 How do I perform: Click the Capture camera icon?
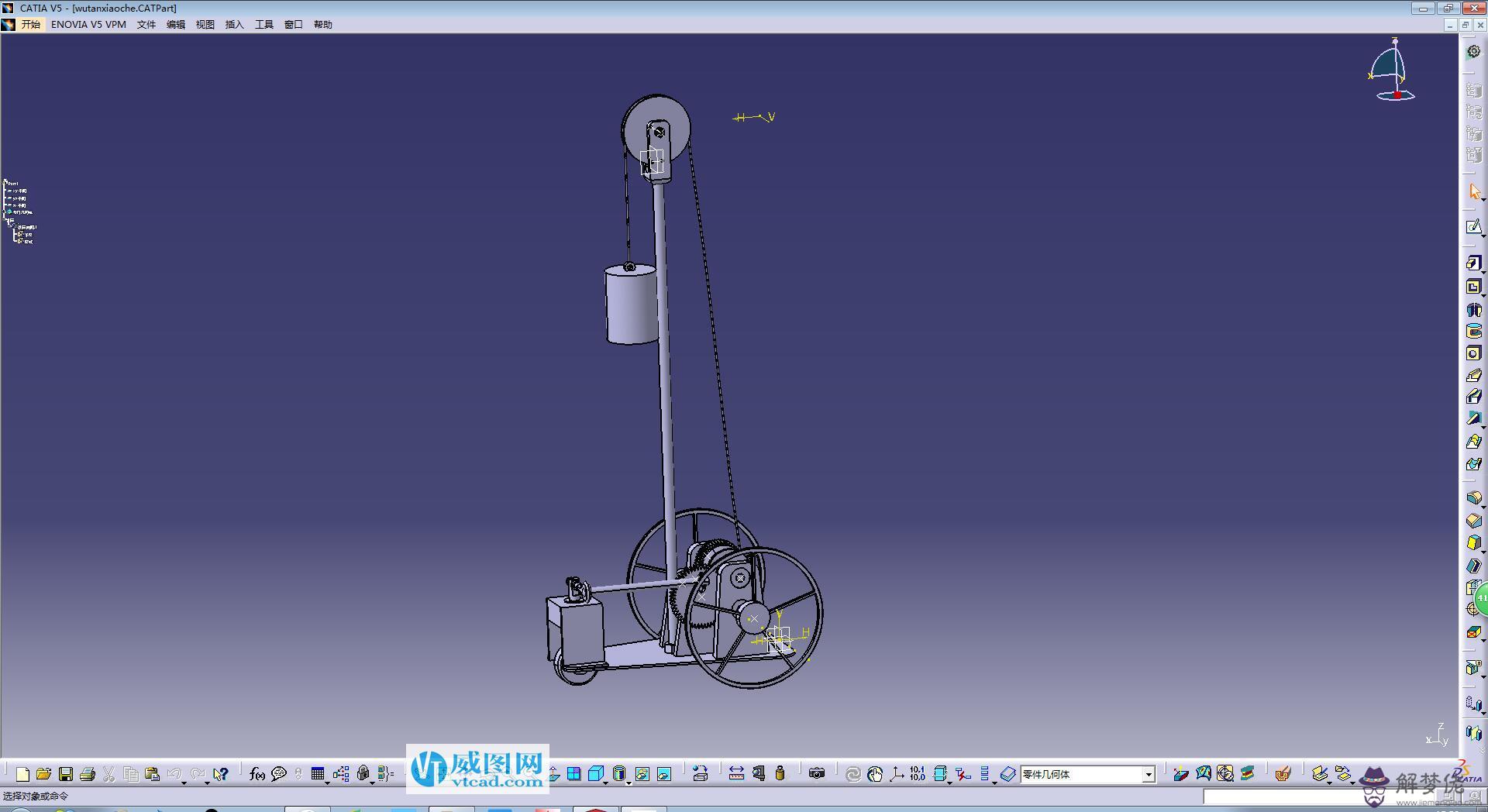(816, 773)
